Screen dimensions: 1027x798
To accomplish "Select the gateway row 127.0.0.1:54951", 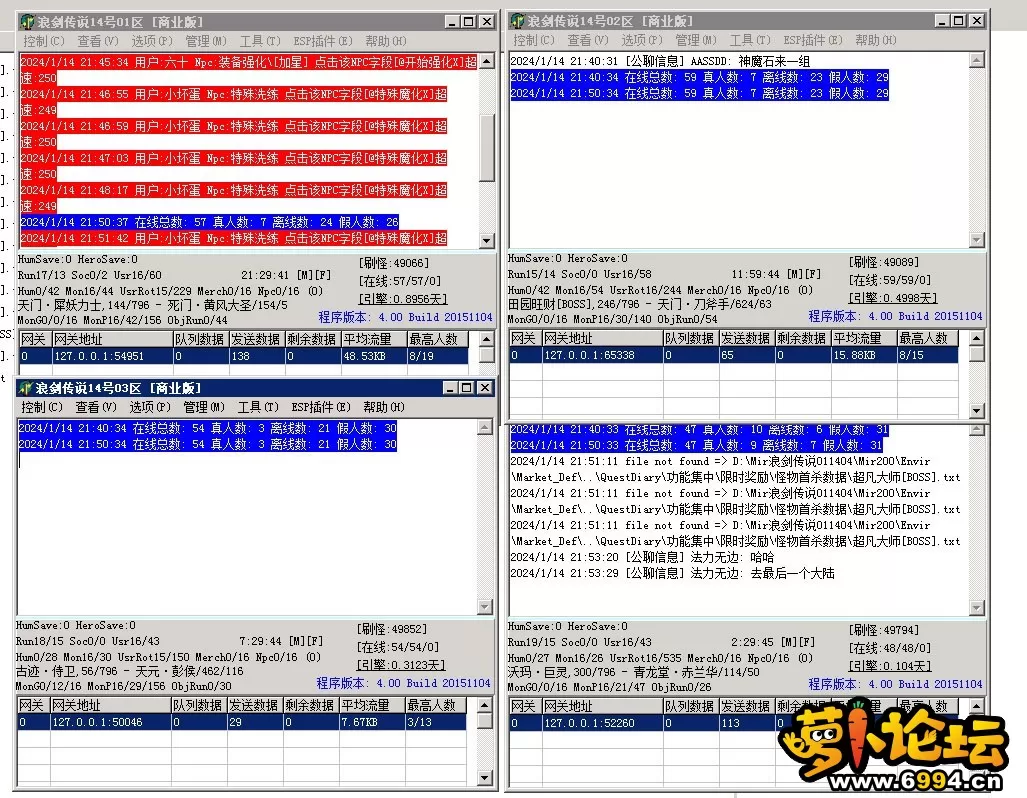I will click(243, 356).
